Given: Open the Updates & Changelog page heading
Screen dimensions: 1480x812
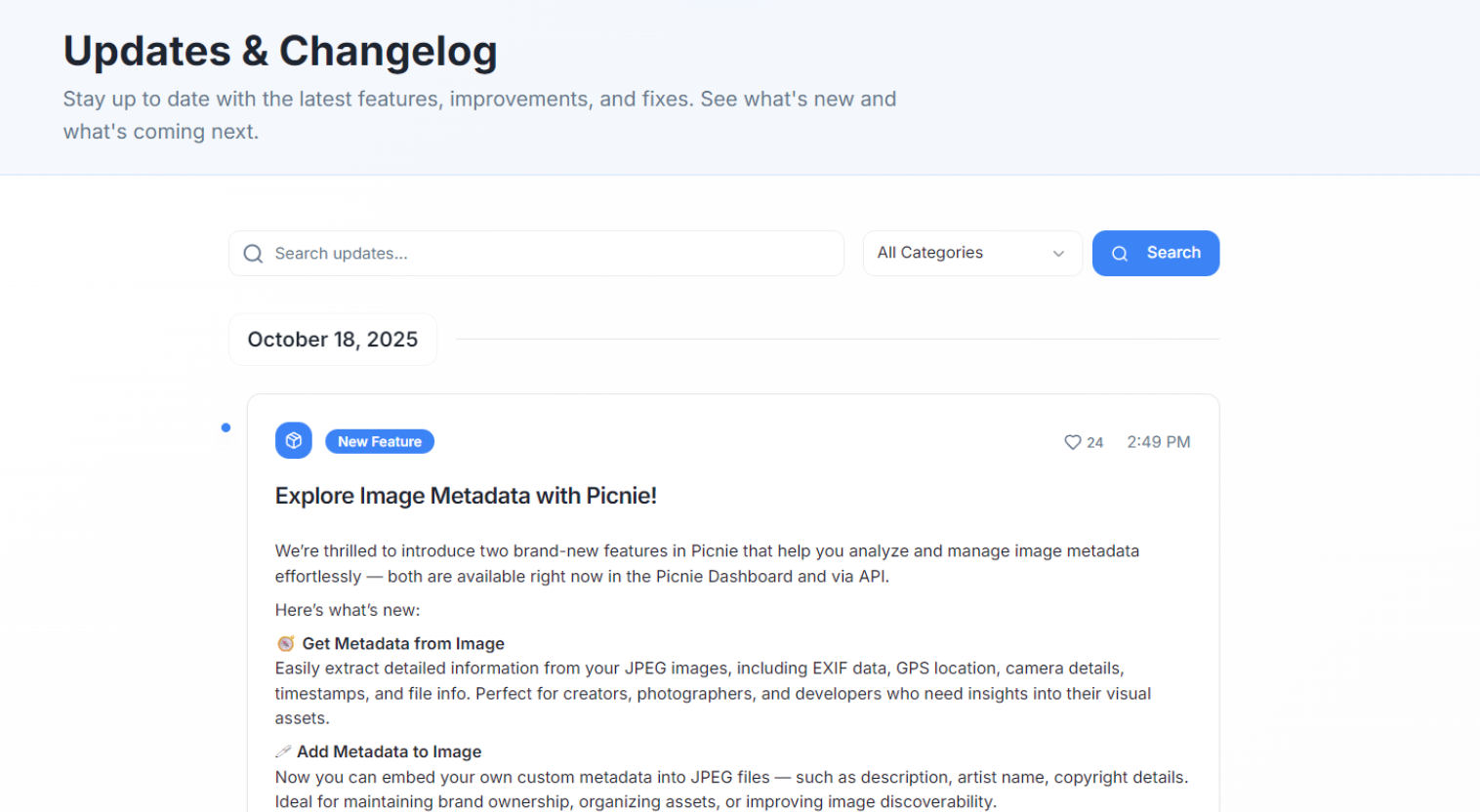Looking at the screenshot, I should pyautogui.click(x=280, y=51).
